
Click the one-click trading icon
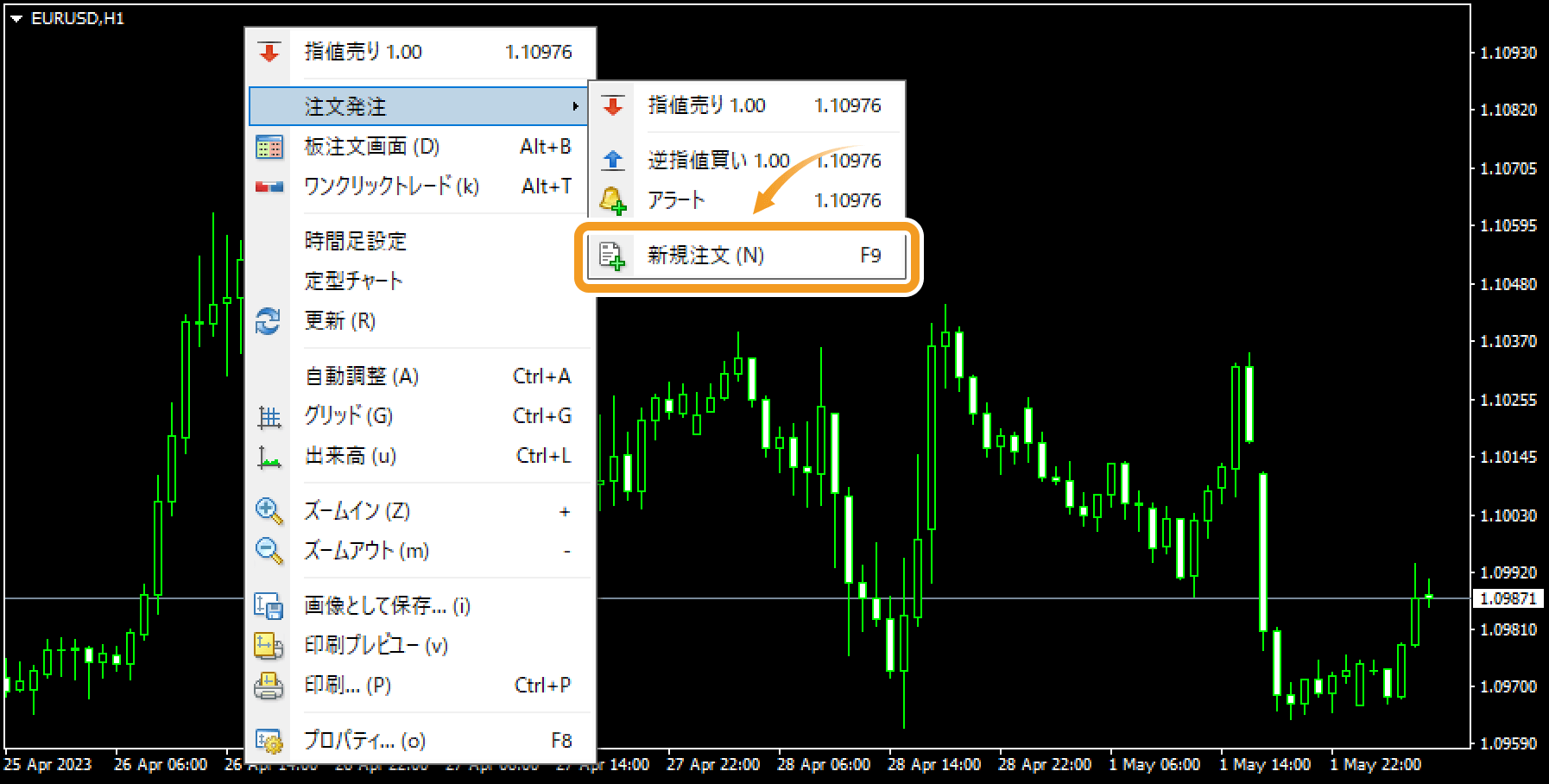(x=269, y=187)
